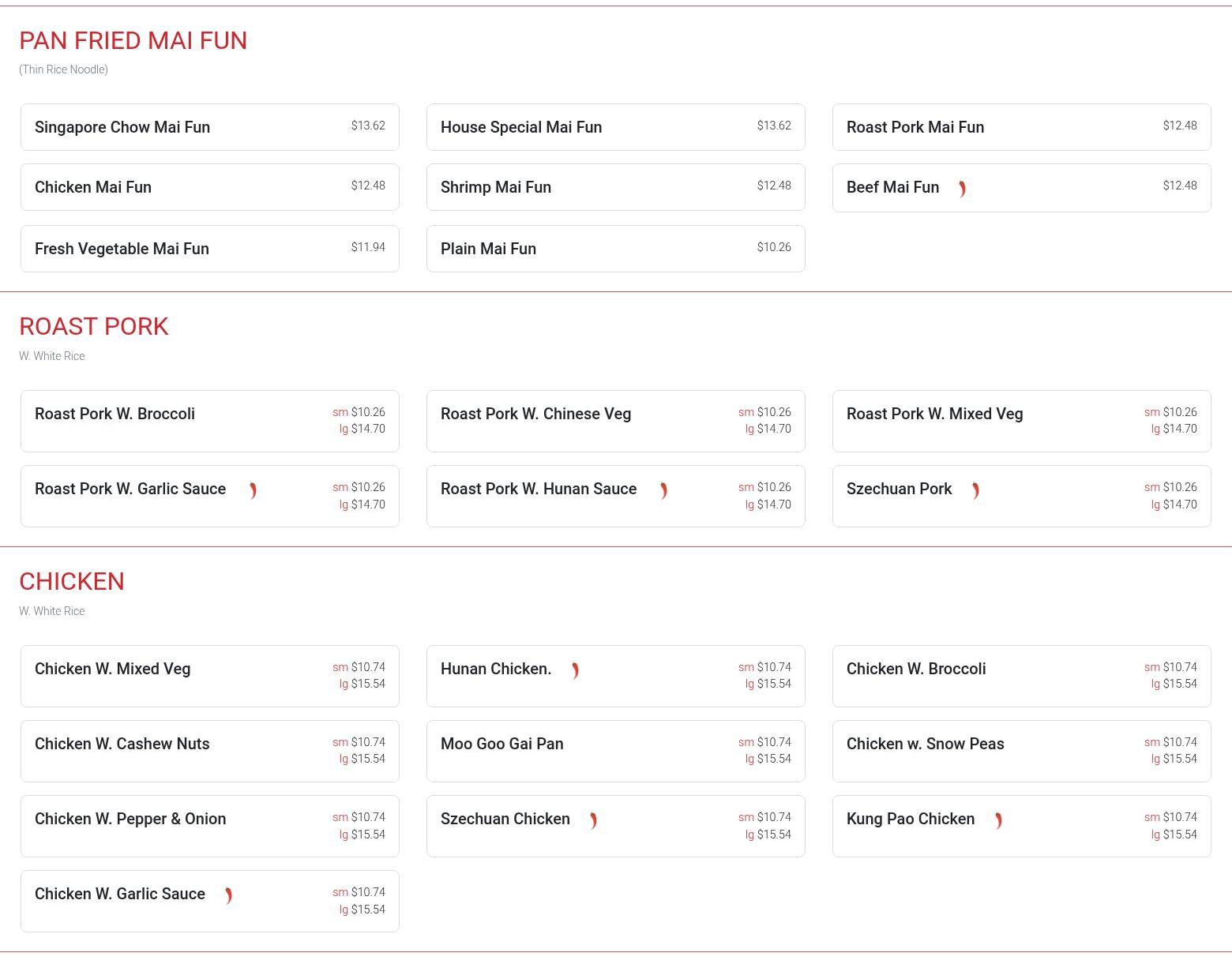Screen dimensions: 1232x964
Task: Click the $12.48 price of Beef Mai Fun
Action: click(1180, 186)
